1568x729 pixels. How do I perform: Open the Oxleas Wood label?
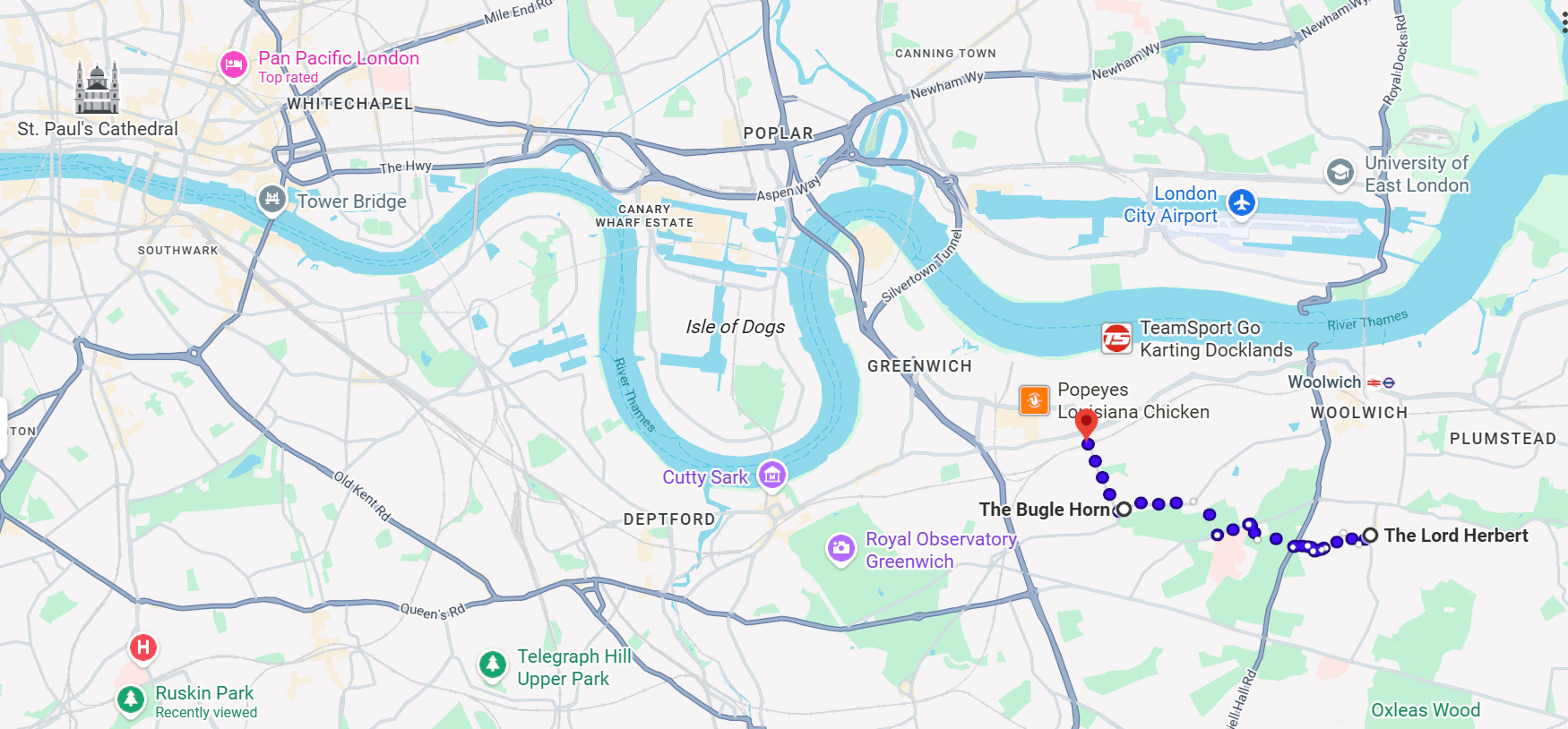pos(1426,710)
